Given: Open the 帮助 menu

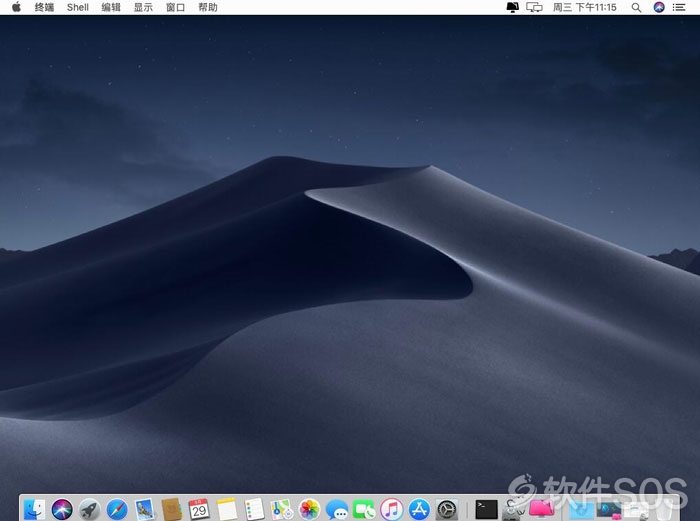Looking at the screenshot, I should [x=208, y=7].
